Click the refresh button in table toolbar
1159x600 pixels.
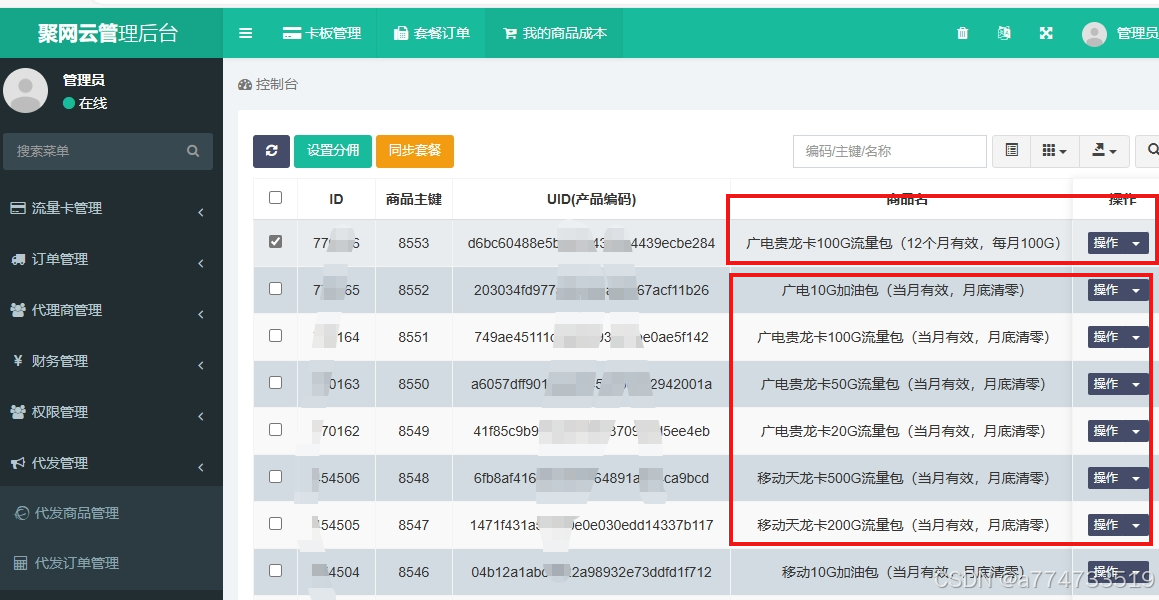271,151
